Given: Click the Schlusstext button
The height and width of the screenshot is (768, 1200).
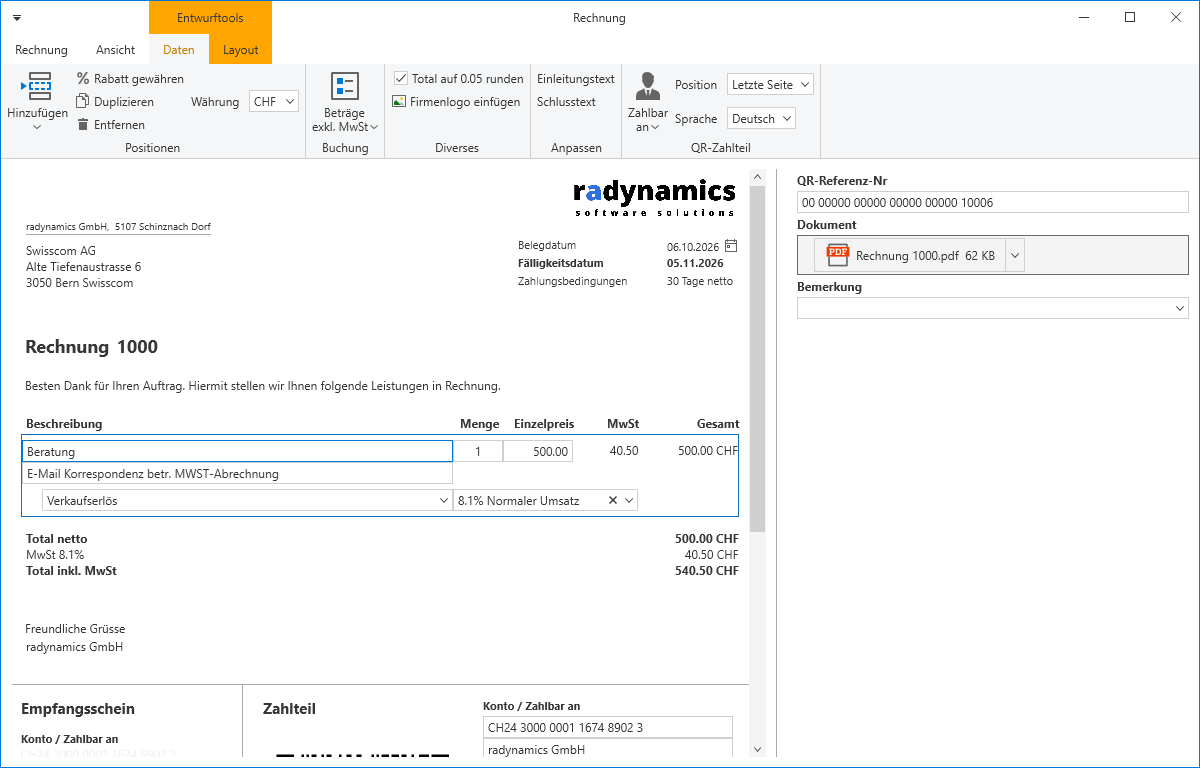Looking at the screenshot, I should click(x=566, y=101).
